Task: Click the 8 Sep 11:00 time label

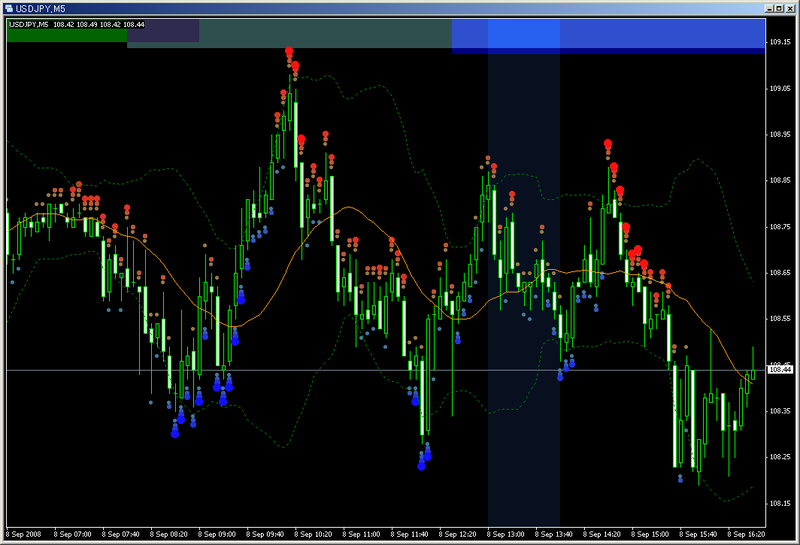Action: tap(361, 534)
